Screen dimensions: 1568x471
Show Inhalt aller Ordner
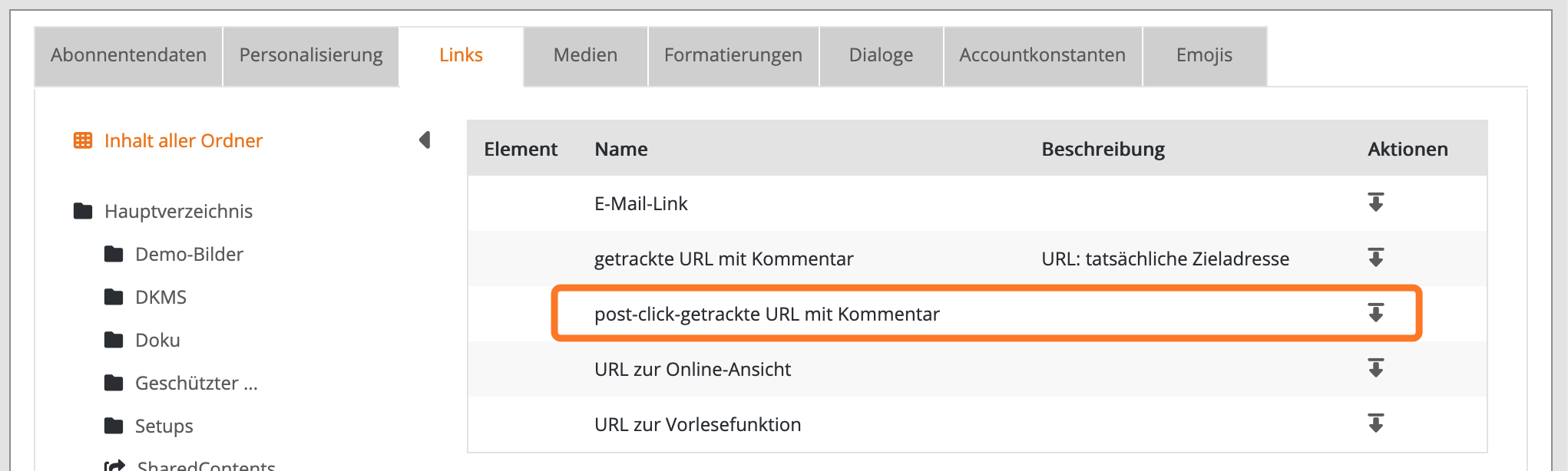[x=184, y=140]
